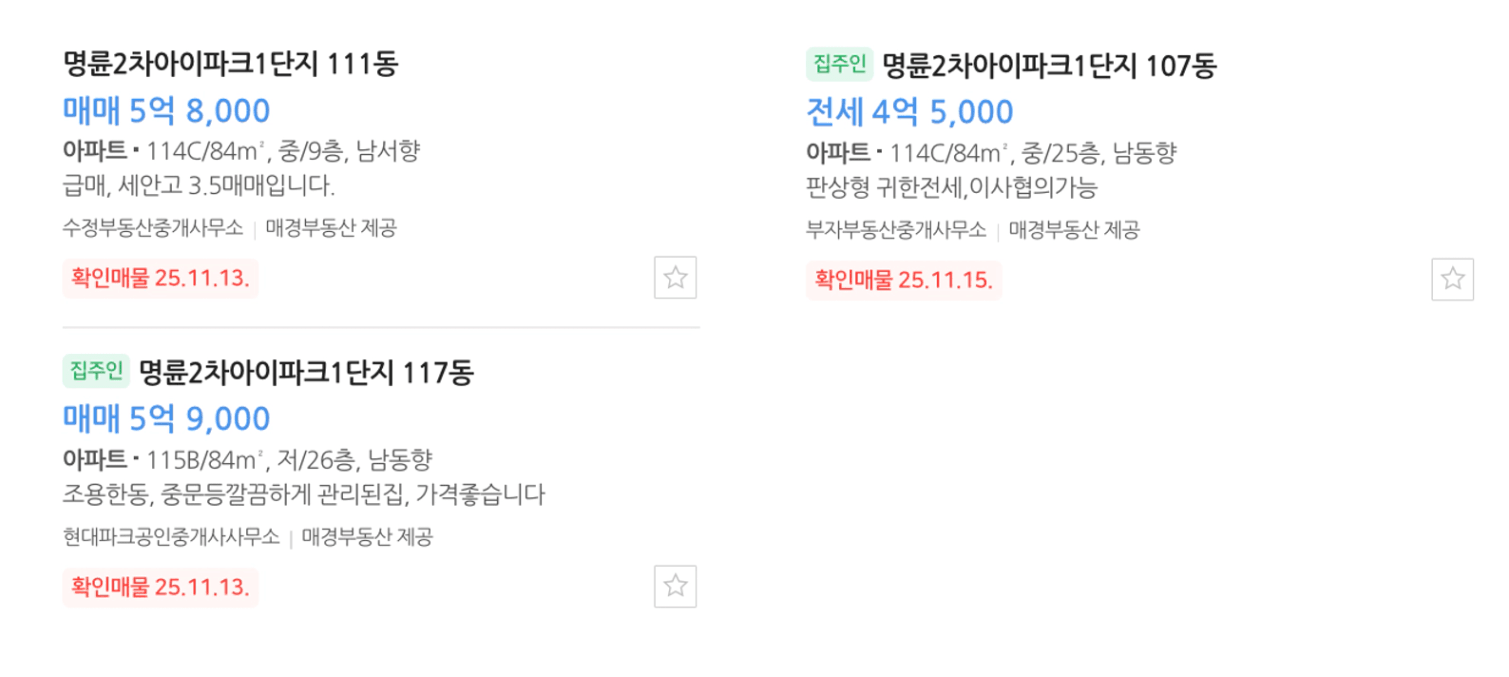Favorite the 117동 listing with star icon
This screenshot has height=677, width=1509.
[x=675, y=586]
